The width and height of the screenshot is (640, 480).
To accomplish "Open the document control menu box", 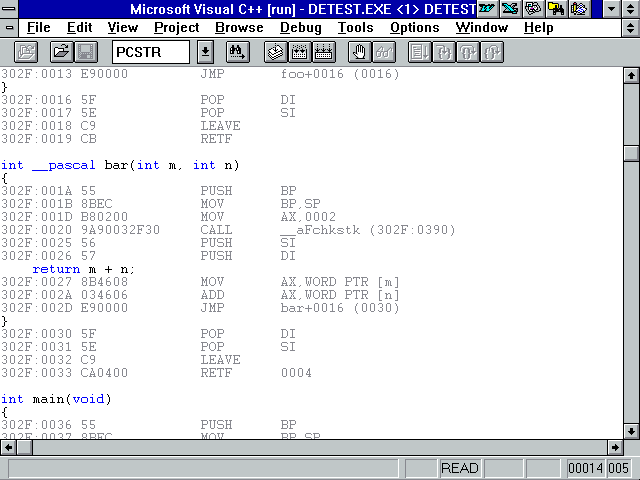I will point(9,28).
